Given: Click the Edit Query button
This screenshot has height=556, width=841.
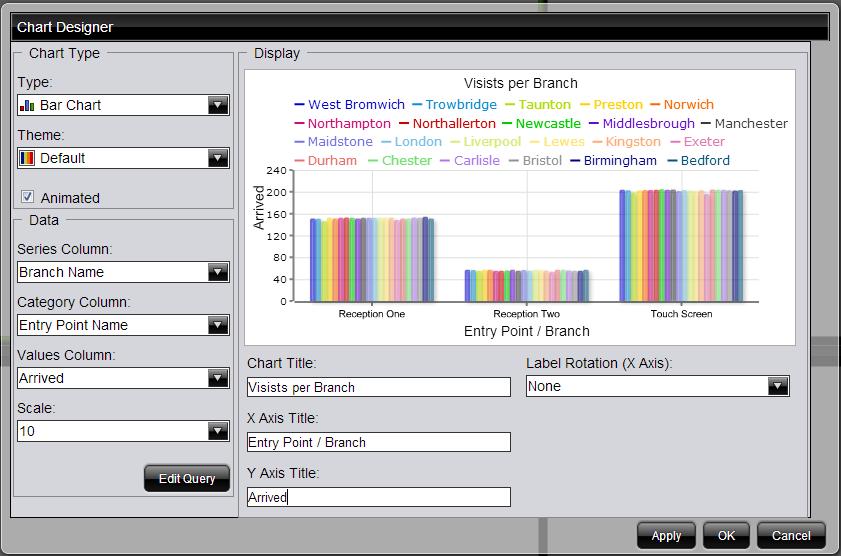Looking at the screenshot, I should point(187,478).
